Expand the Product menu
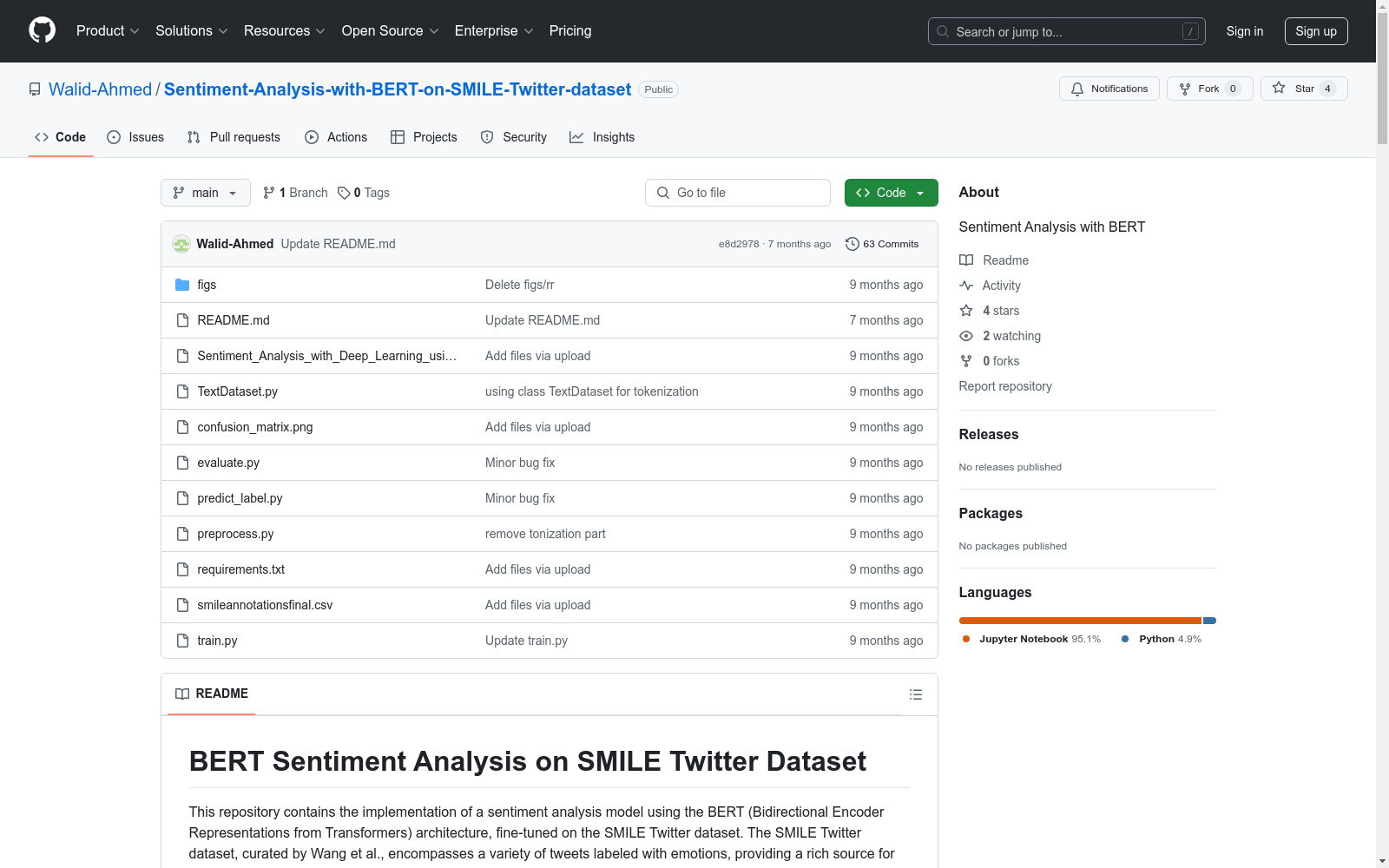 coord(108,31)
